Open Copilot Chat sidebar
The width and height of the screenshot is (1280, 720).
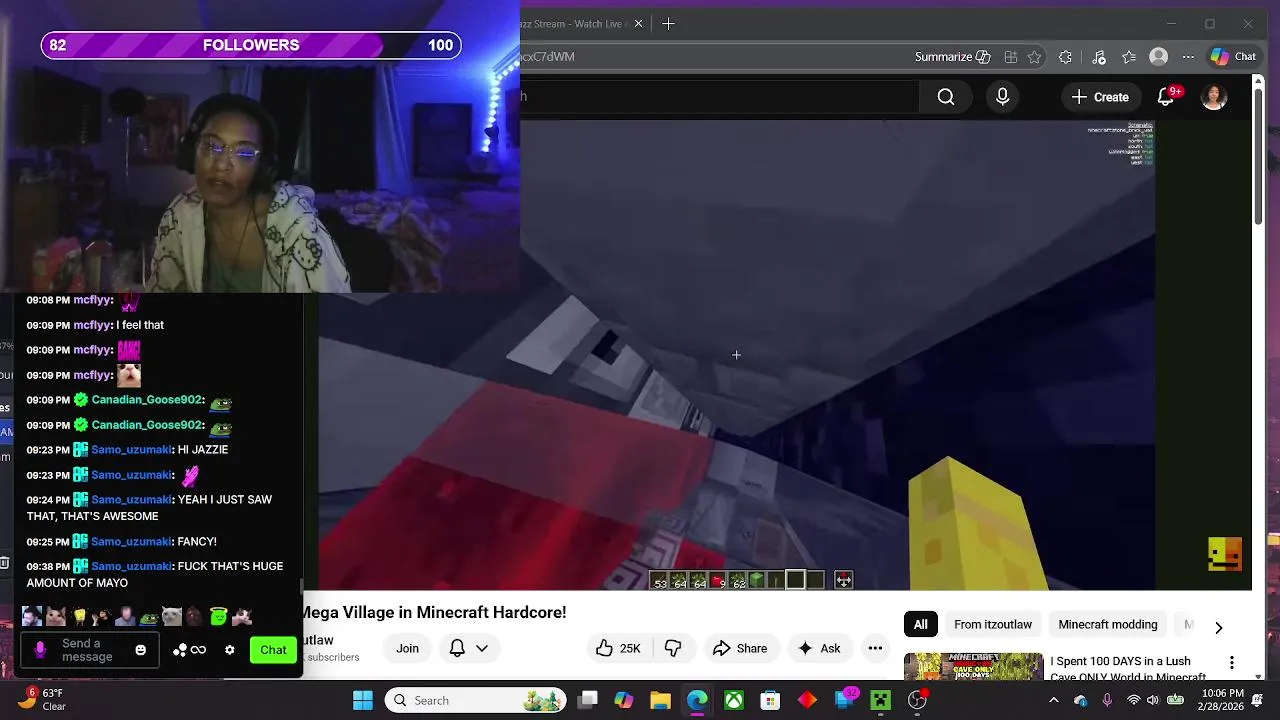pyautogui.click(x=1233, y=57)
